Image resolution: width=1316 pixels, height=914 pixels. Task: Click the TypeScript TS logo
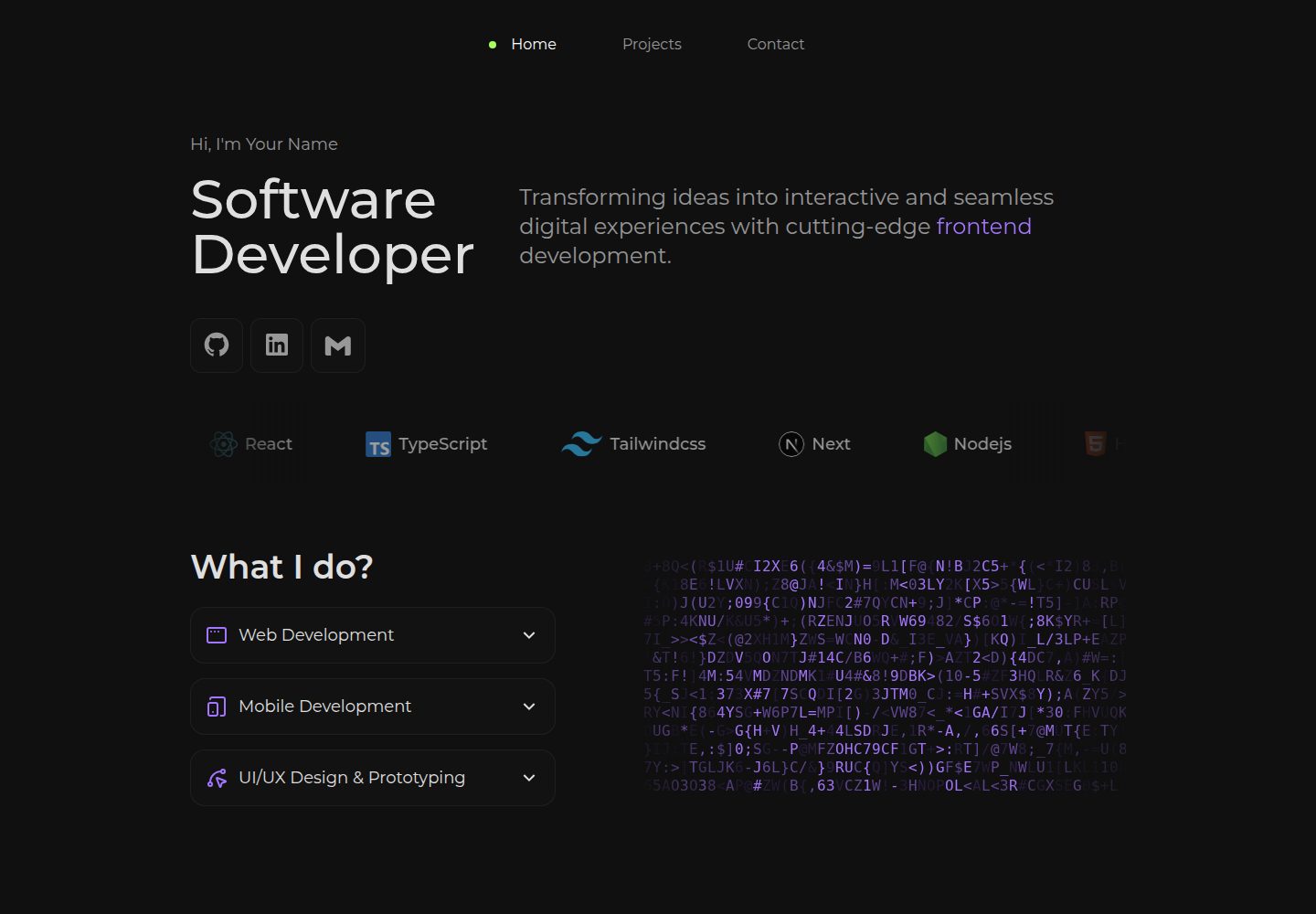[x=378, y=444]
